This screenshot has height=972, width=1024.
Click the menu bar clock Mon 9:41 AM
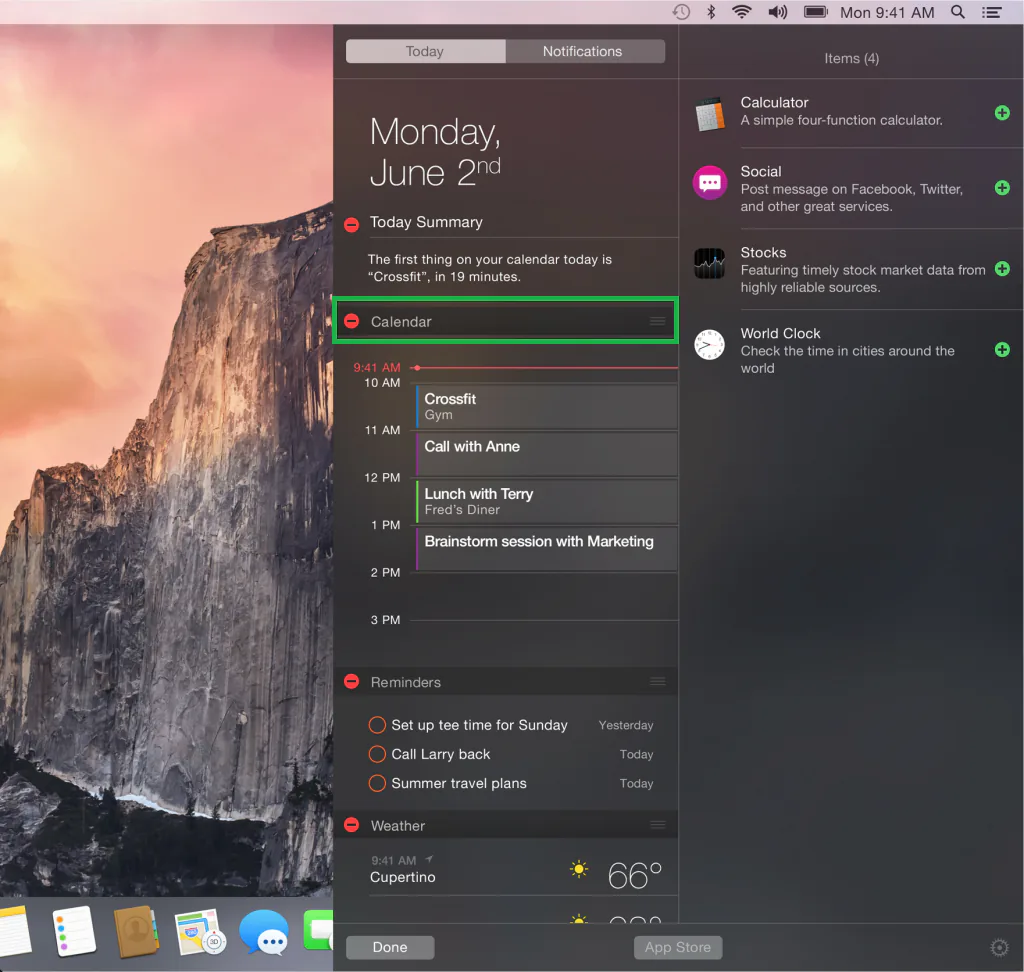887,12
